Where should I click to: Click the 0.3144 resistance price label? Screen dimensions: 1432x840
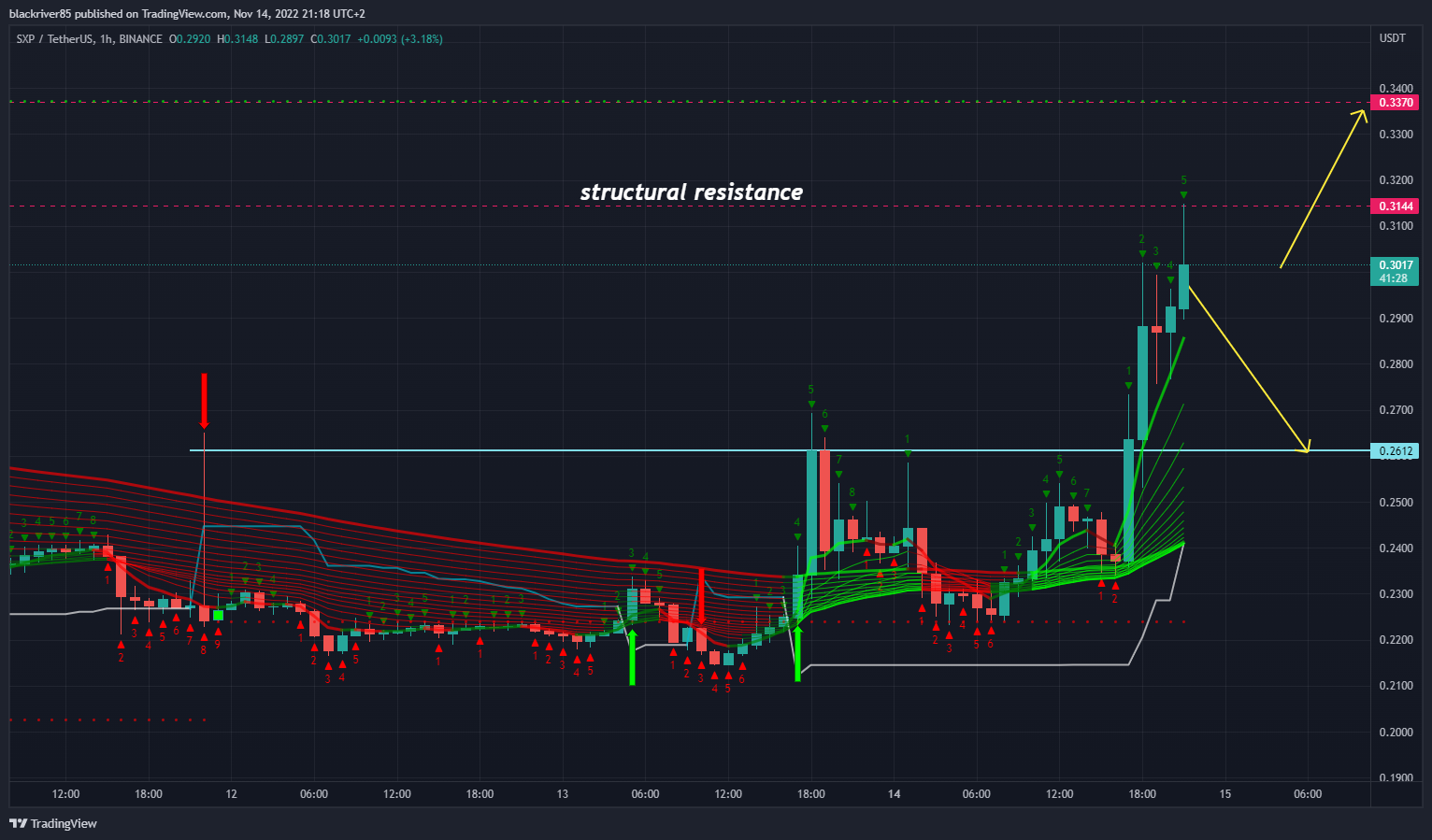pyautogui.click(x=1394, y=206)
